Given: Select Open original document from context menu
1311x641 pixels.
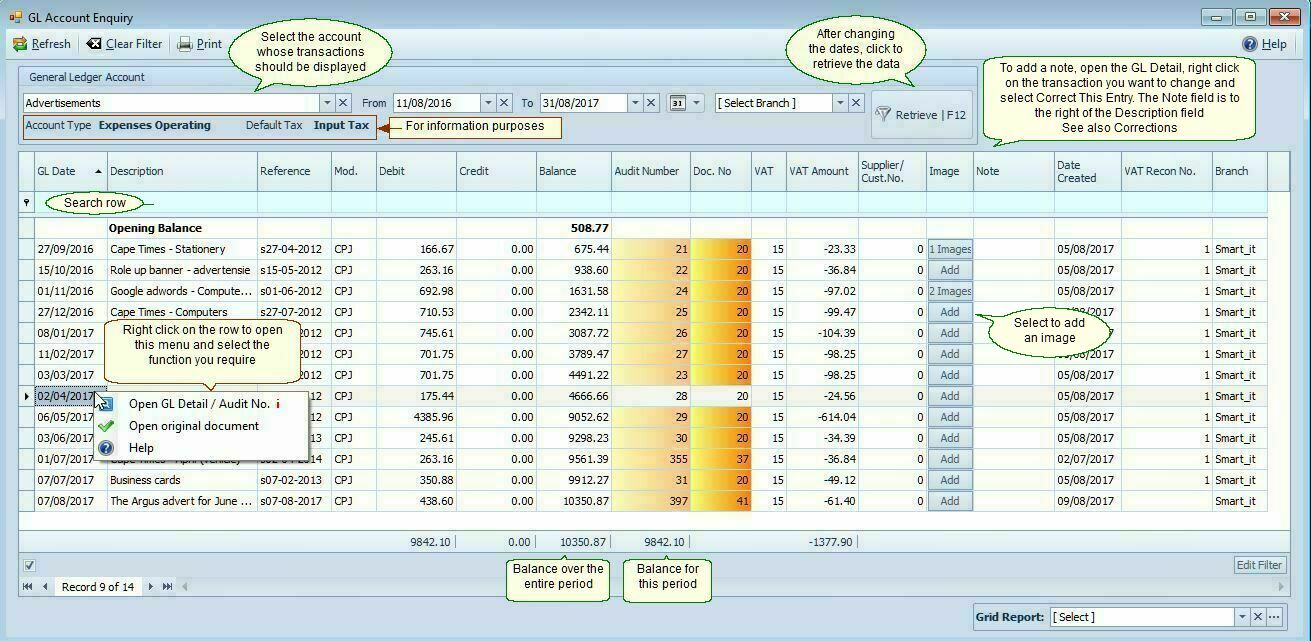Looking at the screenshot, I should point(193,426).
